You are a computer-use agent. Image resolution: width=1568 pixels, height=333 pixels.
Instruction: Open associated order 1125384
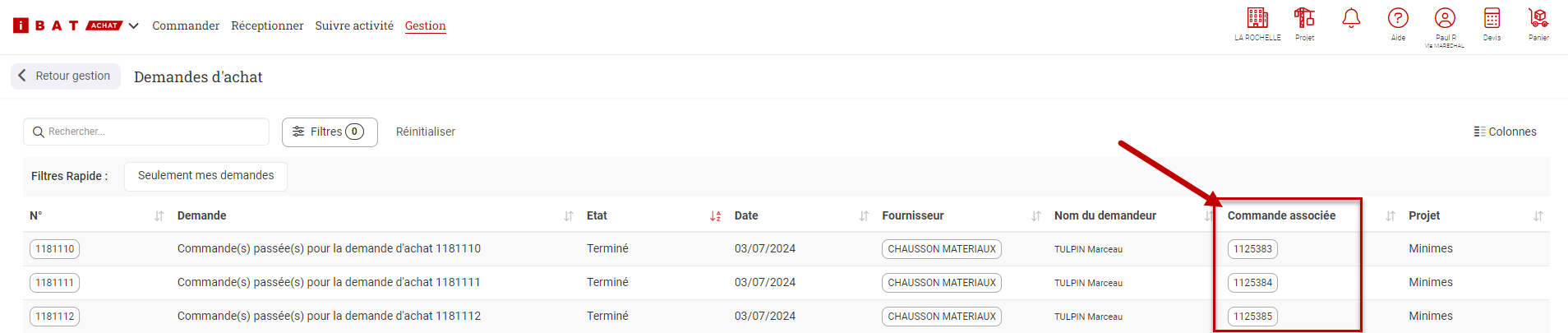pyautogui.click(x=1252, y=283)
